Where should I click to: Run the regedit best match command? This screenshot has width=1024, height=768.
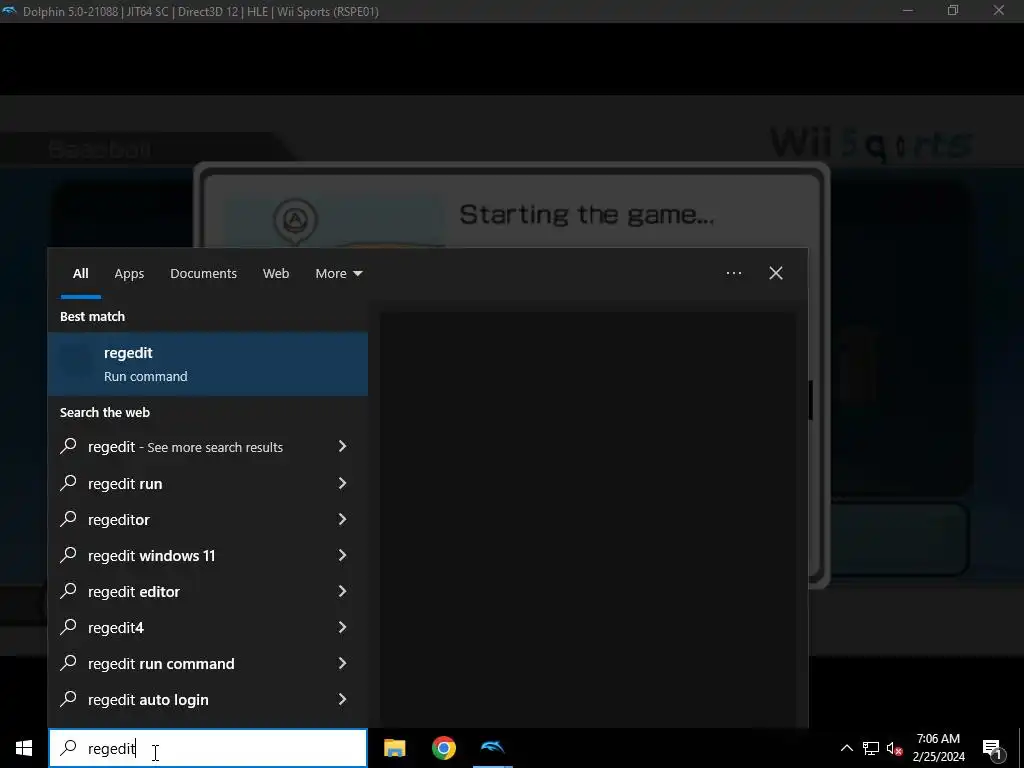coord(208,364)
